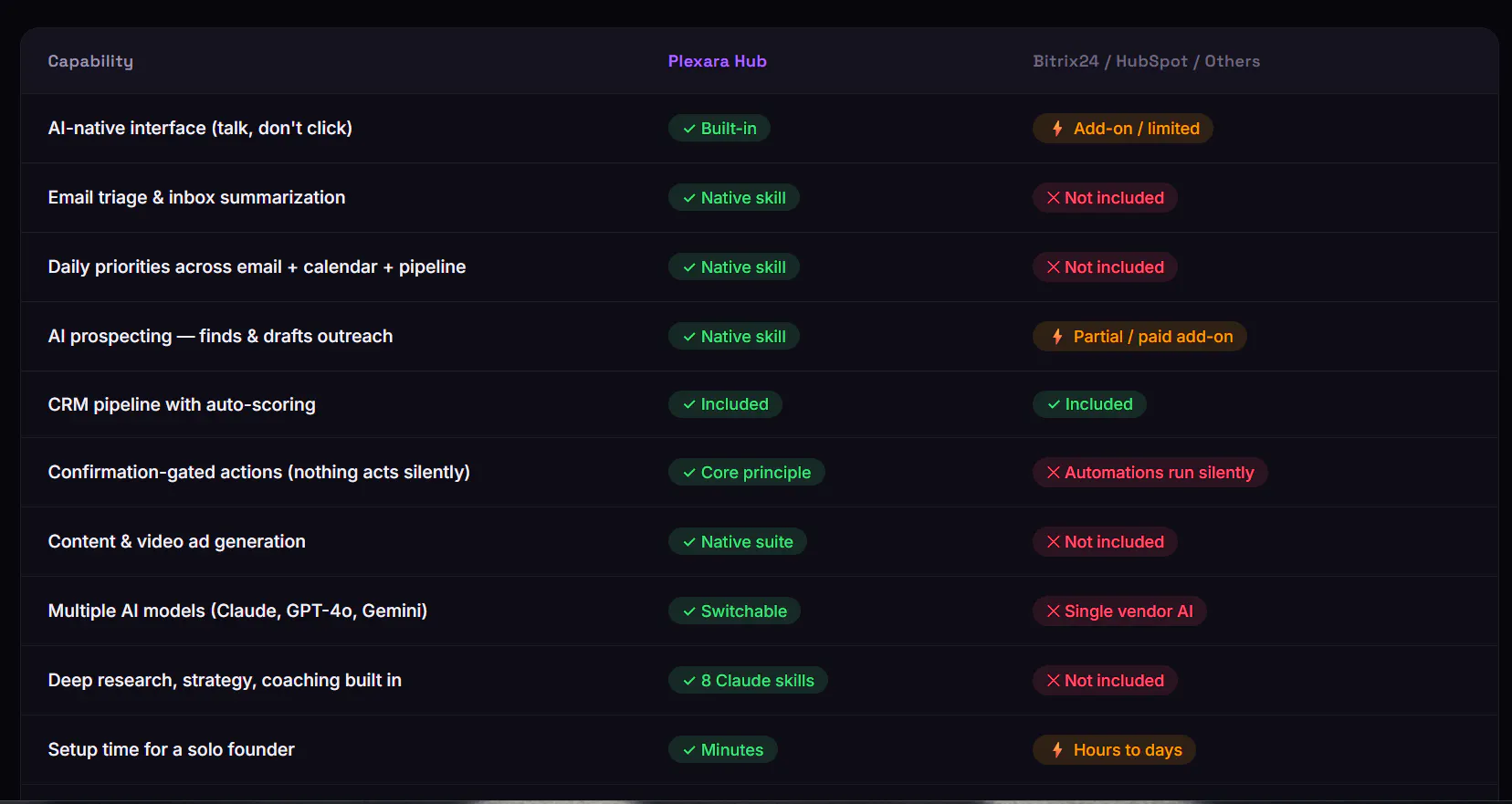
Task: Click the X icon in Single vendor AI badge
Action: [x=1054, y=611]
